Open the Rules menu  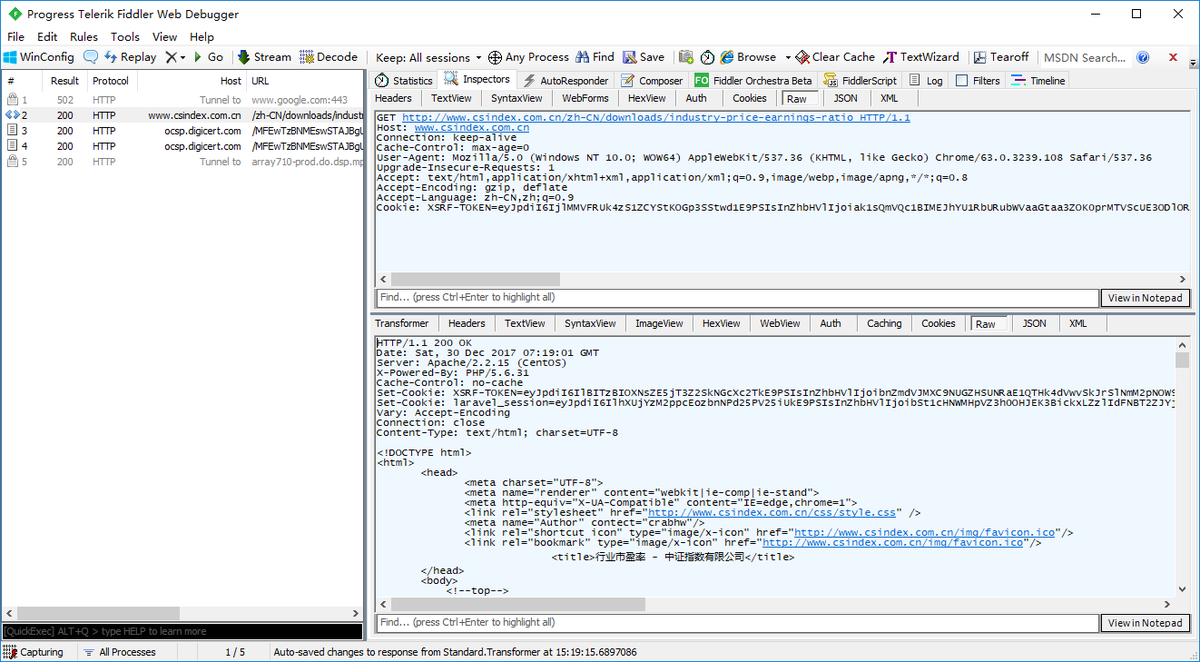click(84, 36)
